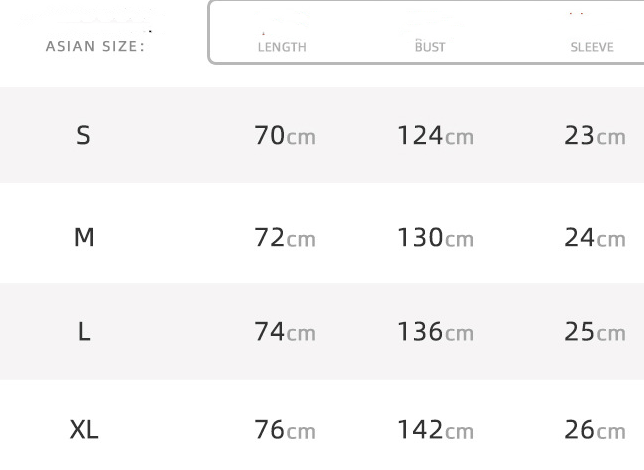Choose the M size row label
Image resolution: width=644 pixels, height=470 pixels.
pyautogui.click(x=84, y=237)
